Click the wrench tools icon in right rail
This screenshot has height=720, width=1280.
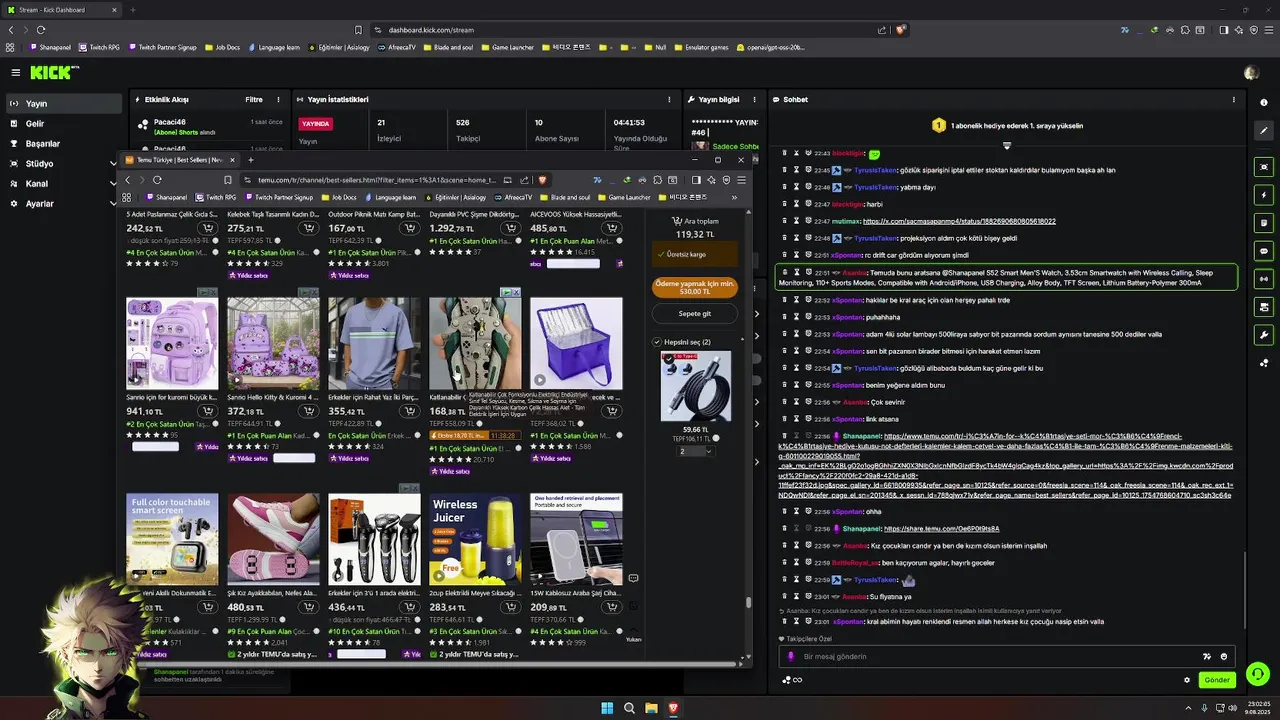1264,335
